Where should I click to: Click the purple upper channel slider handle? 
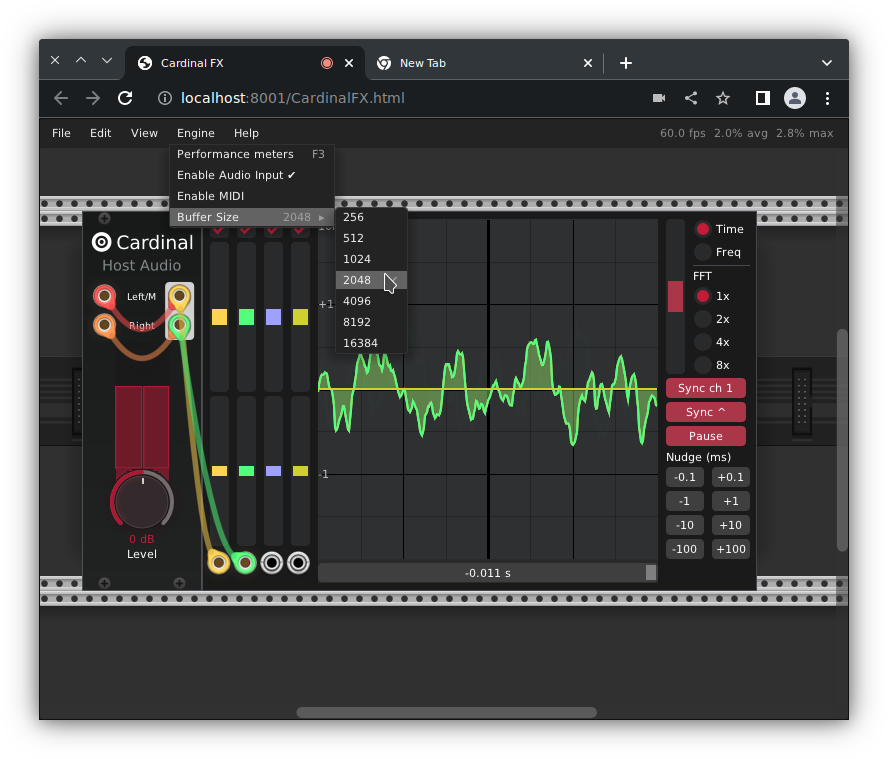click(x=274, y=317)
